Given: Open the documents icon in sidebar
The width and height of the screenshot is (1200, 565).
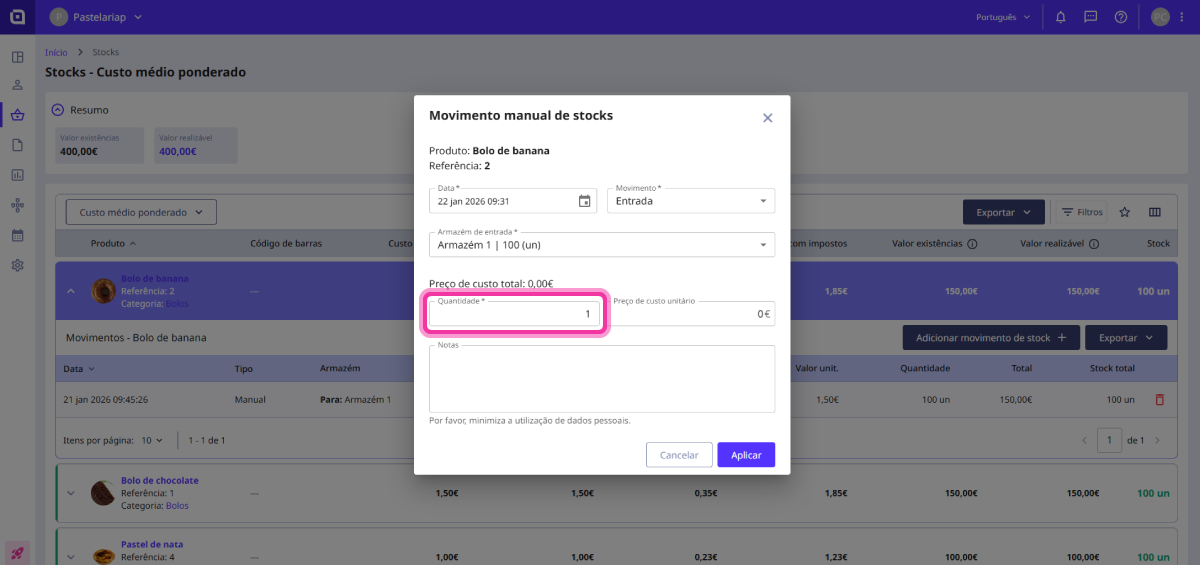Looking at the screenshot, I should click(x=17, y=145).
